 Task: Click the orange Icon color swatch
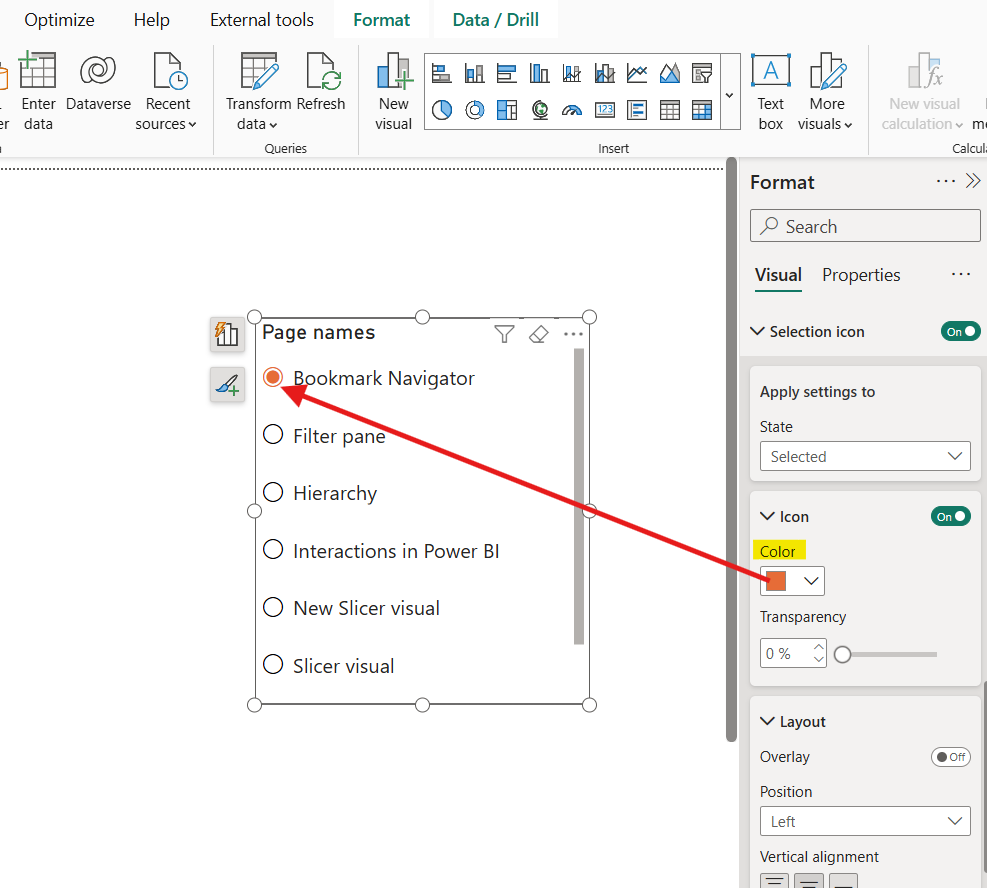tap(777, 581)
